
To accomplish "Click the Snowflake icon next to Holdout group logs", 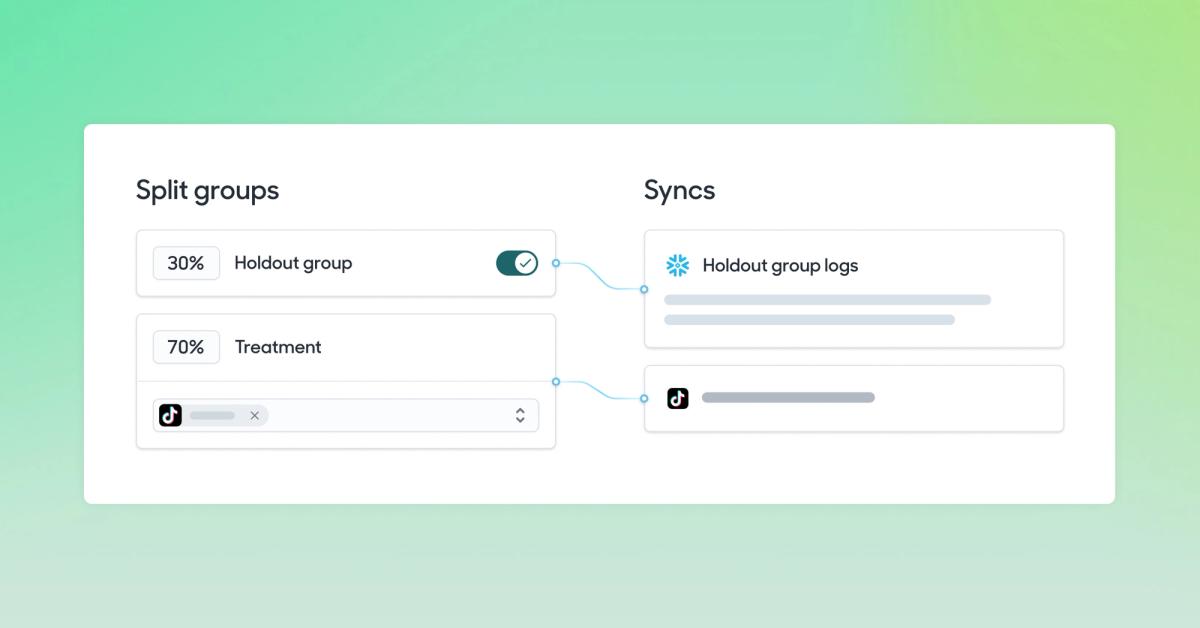I will (678, 265).
